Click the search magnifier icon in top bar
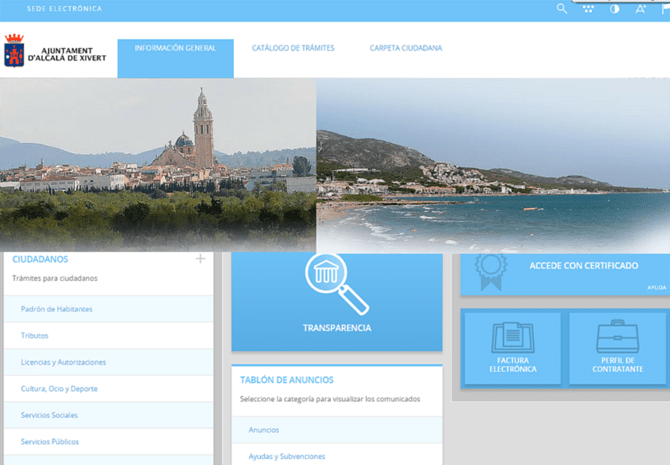Image resolution: width=670 pixels, height=465 pixels. coord(561,9)
